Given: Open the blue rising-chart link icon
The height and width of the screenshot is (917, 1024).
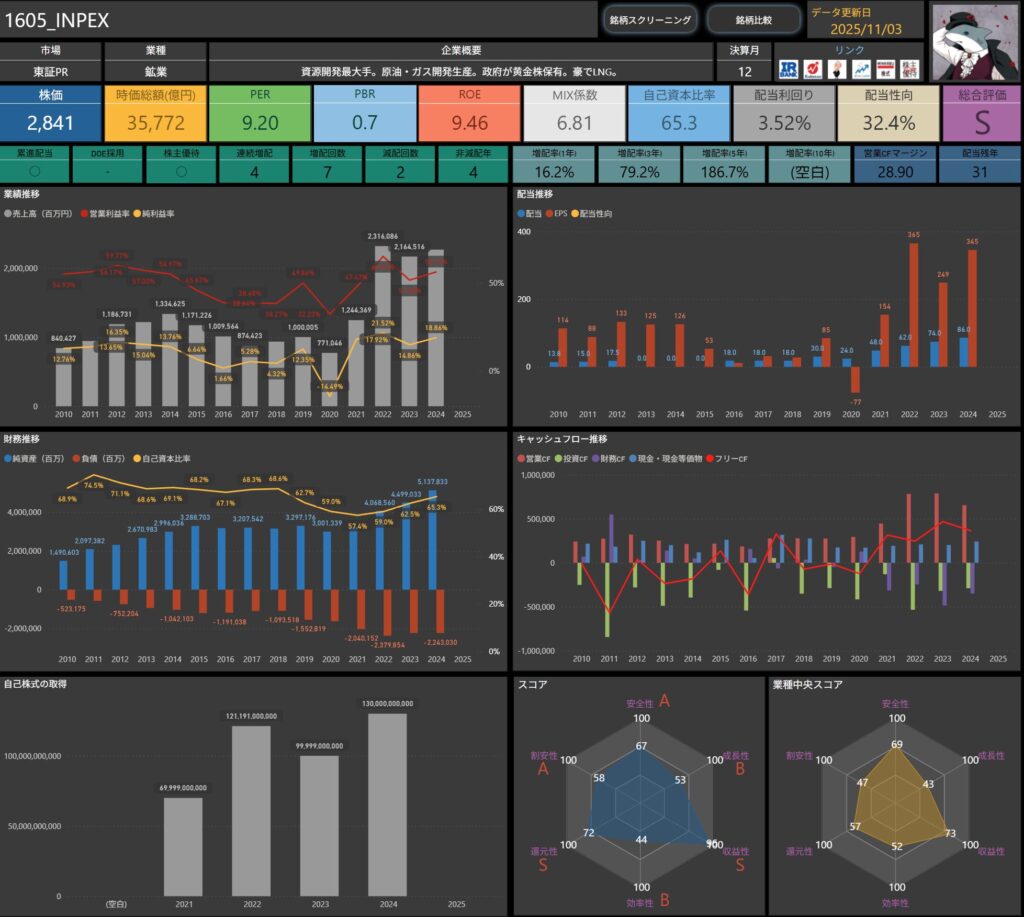Looking at the screenshot, I should tap(860, 69).
